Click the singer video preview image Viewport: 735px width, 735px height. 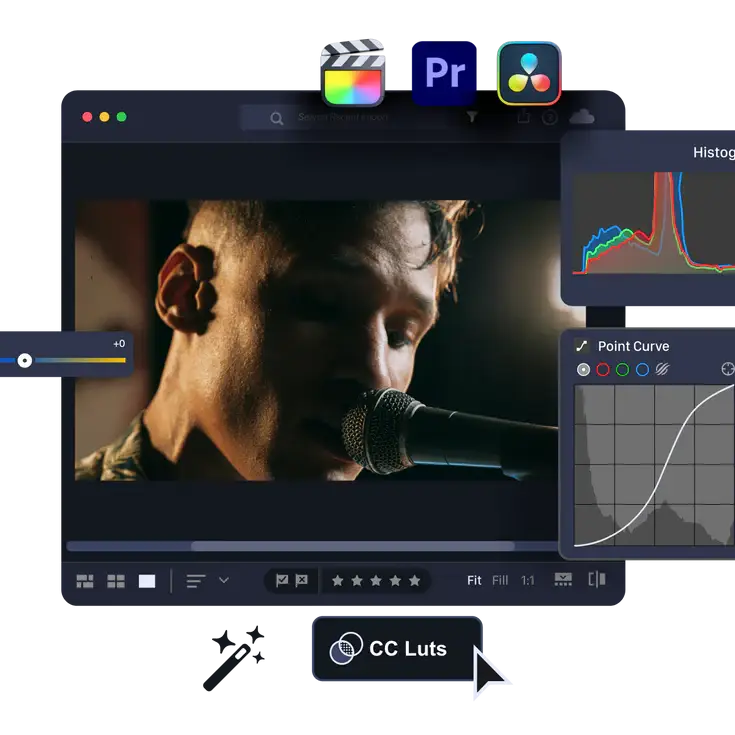click(x=317, y=340)
